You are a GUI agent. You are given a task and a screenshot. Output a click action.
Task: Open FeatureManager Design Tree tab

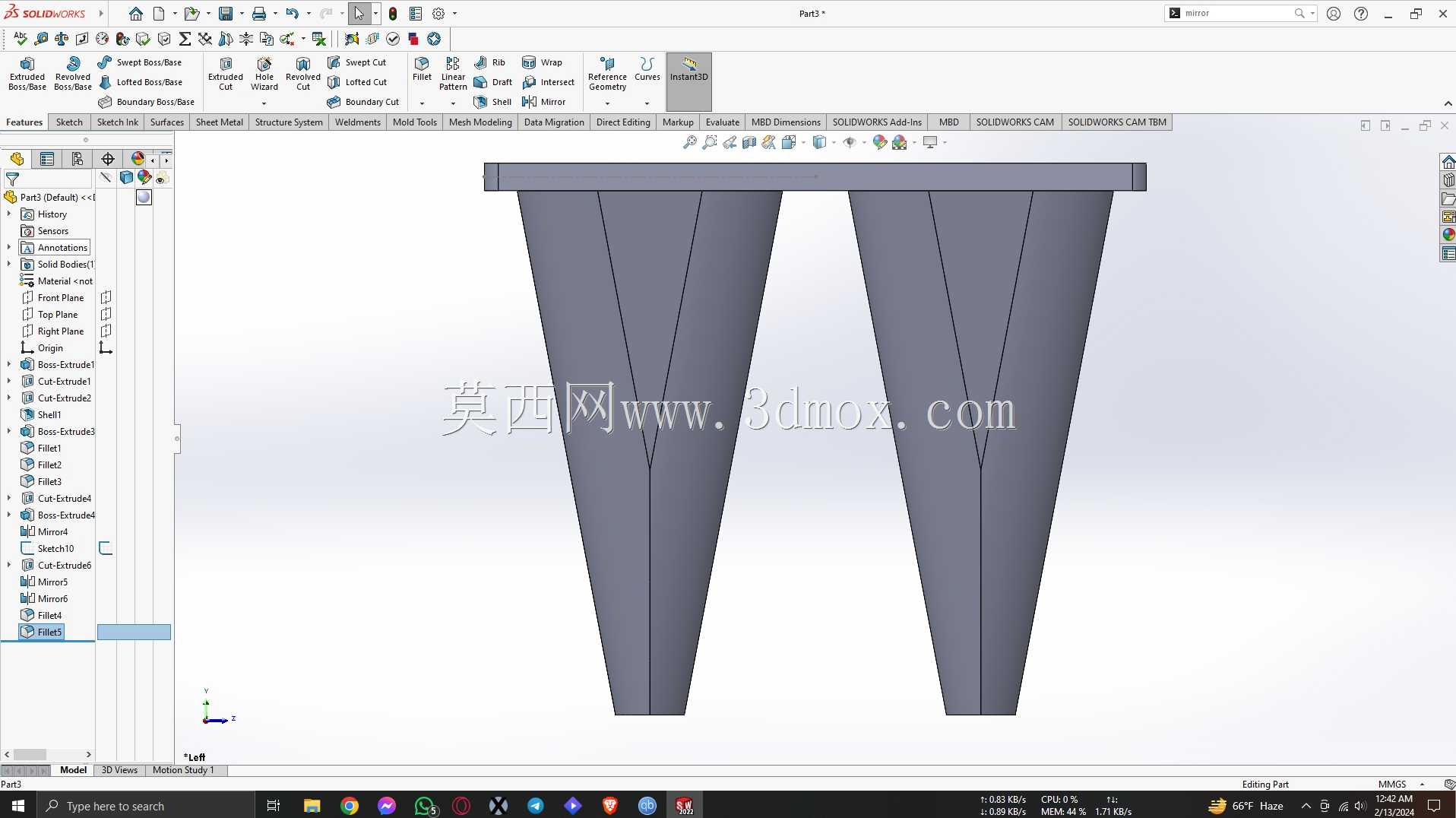(17, 159)
